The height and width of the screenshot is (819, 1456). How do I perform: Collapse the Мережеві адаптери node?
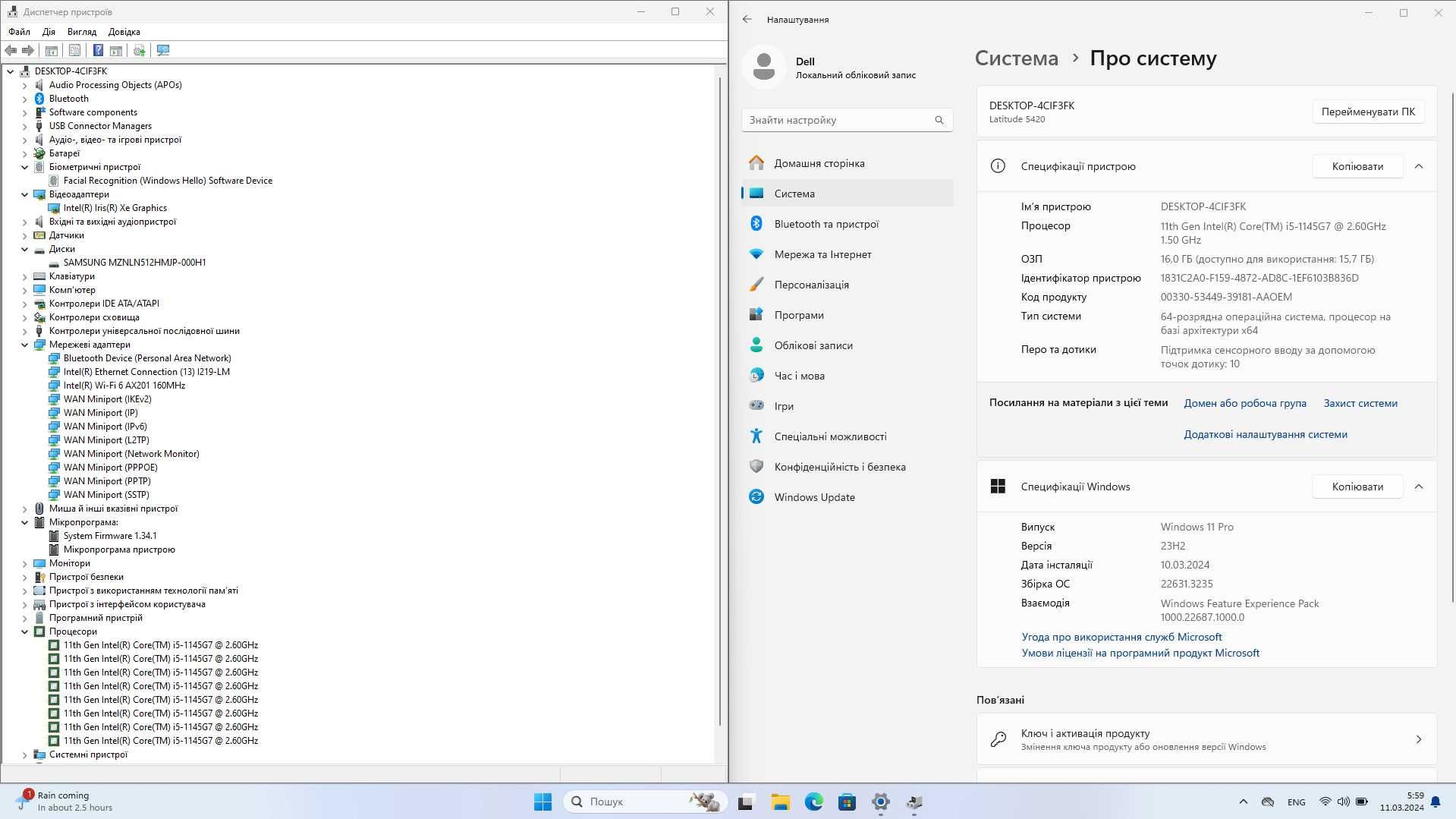coord(24,345)
